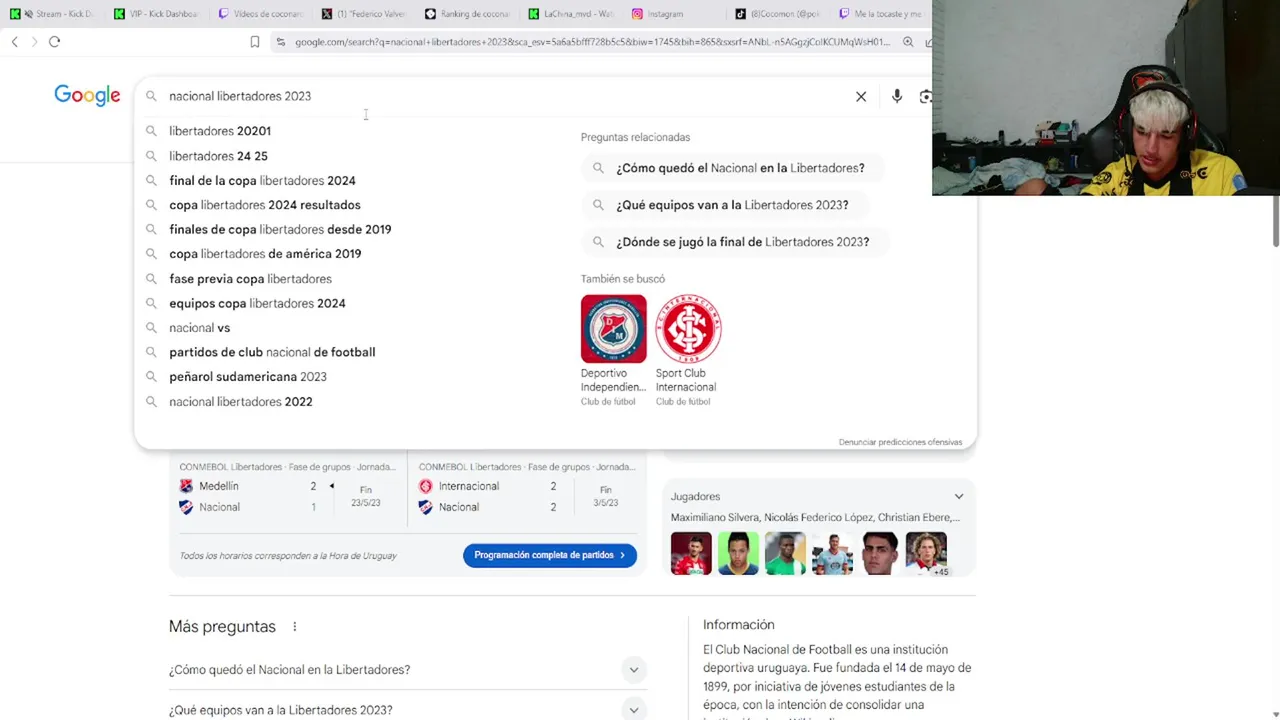The height and width of the screenshot is (720, 1280).
Task: Bookmark this page icon
Action: point(254,42)
